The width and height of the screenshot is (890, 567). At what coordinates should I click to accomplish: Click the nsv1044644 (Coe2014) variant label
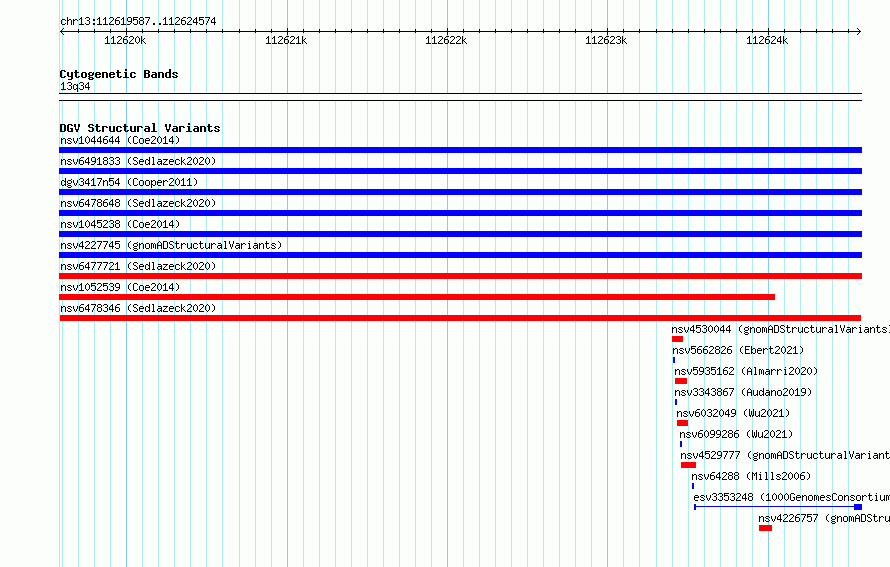pyautogui.click(x=120, y=140)
